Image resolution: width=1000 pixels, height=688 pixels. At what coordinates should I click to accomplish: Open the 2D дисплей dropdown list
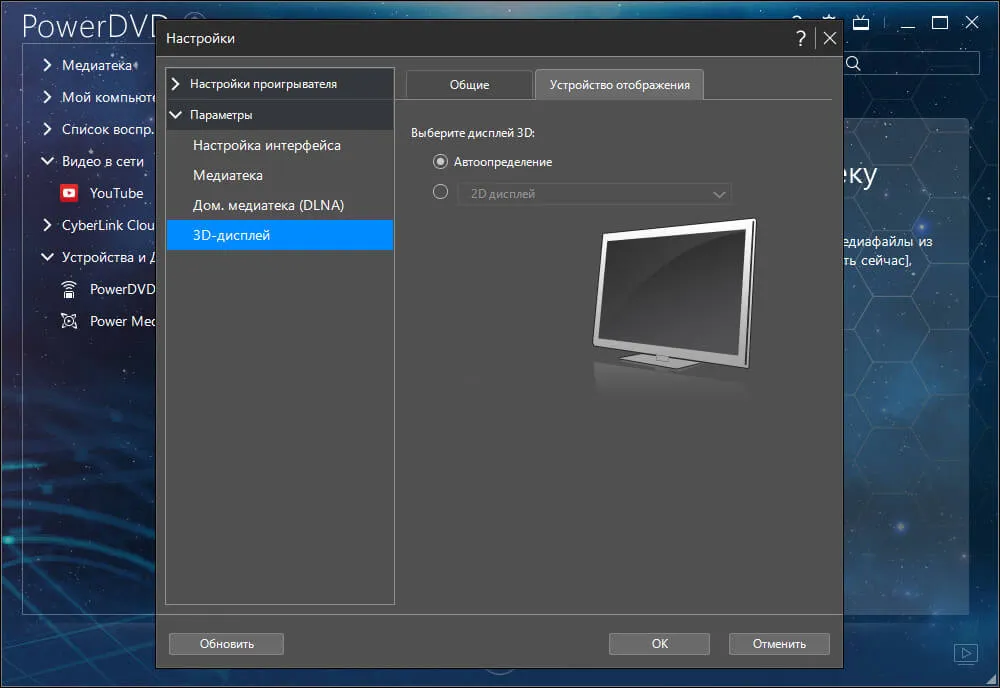click(x=594, y=194)
